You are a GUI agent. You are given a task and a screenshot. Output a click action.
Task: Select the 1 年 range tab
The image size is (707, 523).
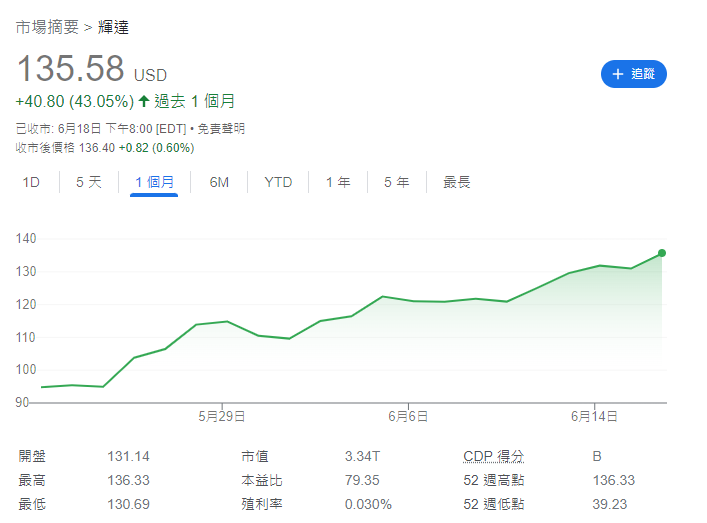pyautogui.click(x=338, y=182)
